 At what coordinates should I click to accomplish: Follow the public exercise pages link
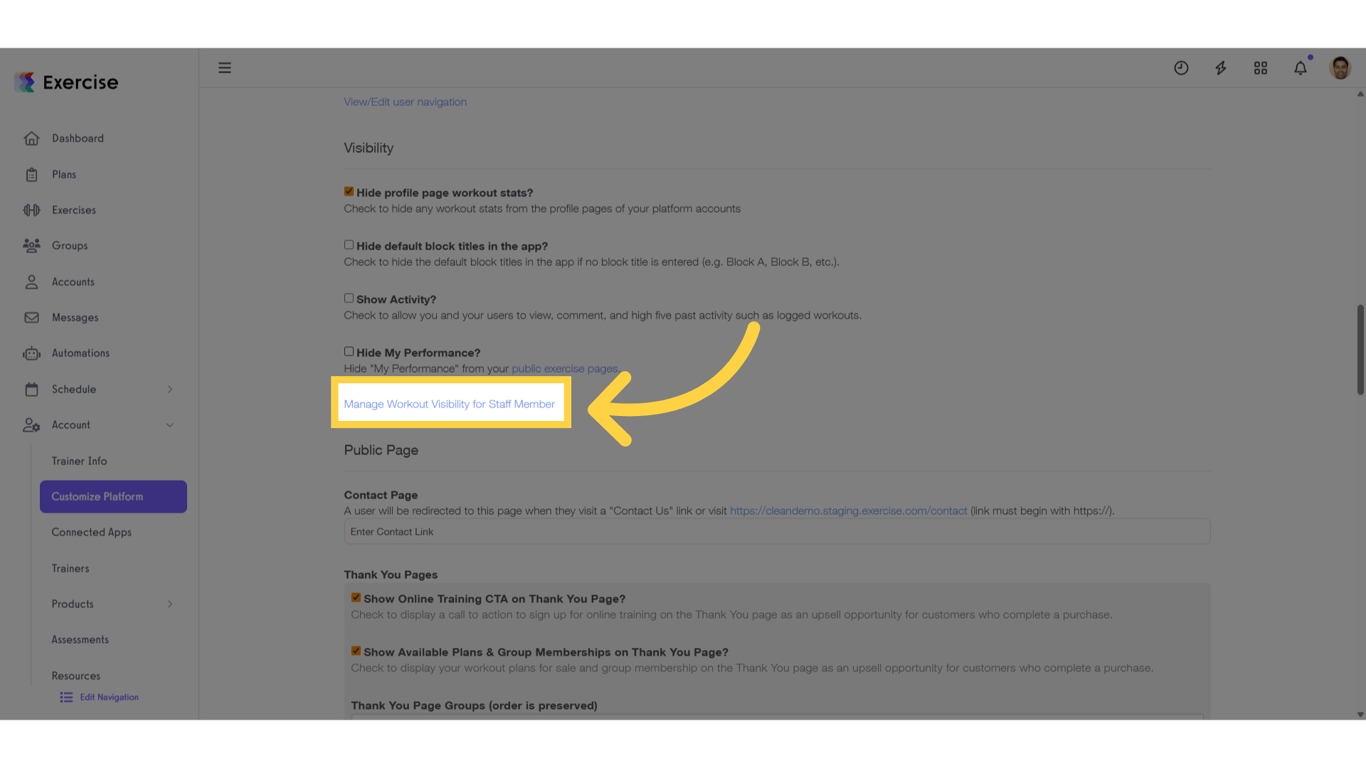tap(564, 369)
